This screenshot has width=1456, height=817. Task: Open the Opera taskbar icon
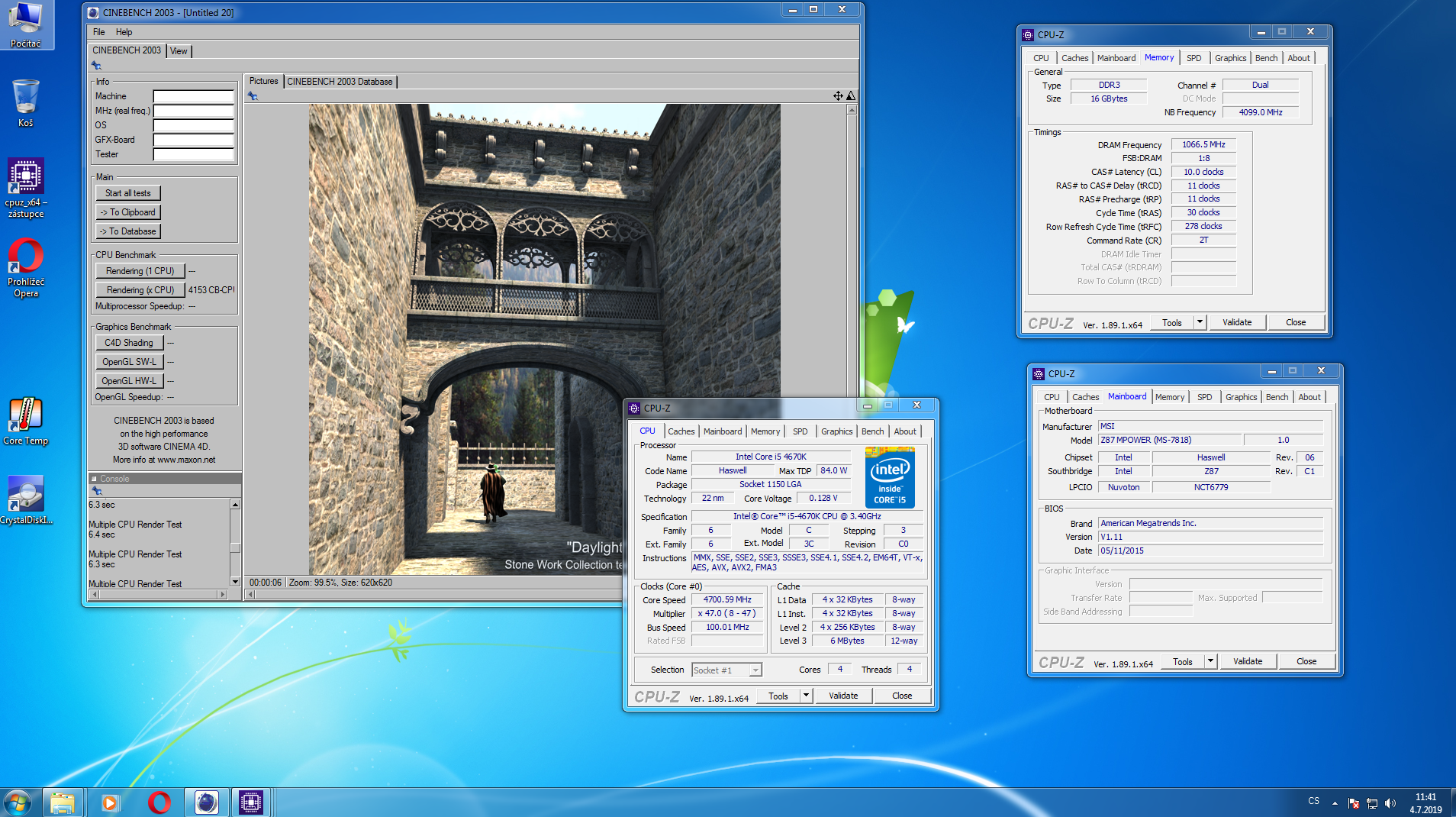point(159,802)
